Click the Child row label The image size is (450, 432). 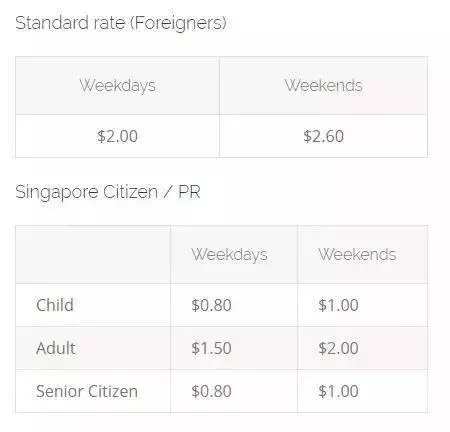pyautogui.click(x=55, y=305)
